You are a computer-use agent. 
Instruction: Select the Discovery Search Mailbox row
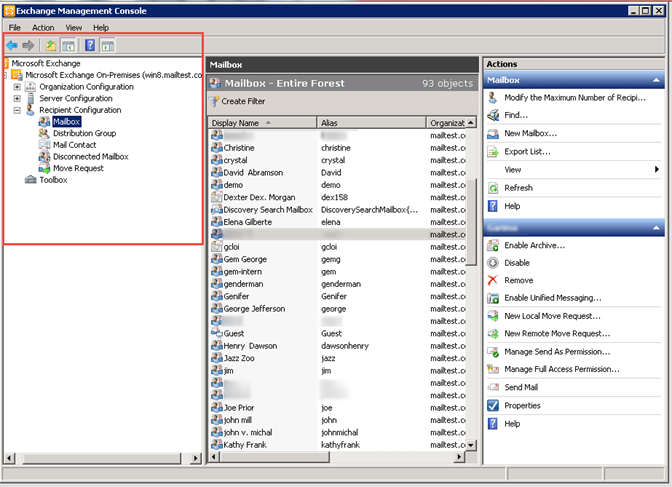click(x=338, y=210)
